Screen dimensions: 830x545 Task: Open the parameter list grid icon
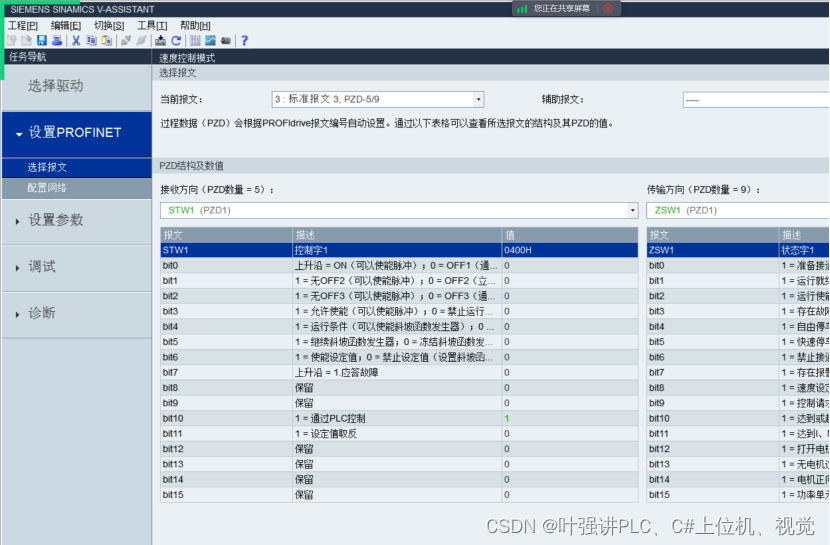coord(195,41)
